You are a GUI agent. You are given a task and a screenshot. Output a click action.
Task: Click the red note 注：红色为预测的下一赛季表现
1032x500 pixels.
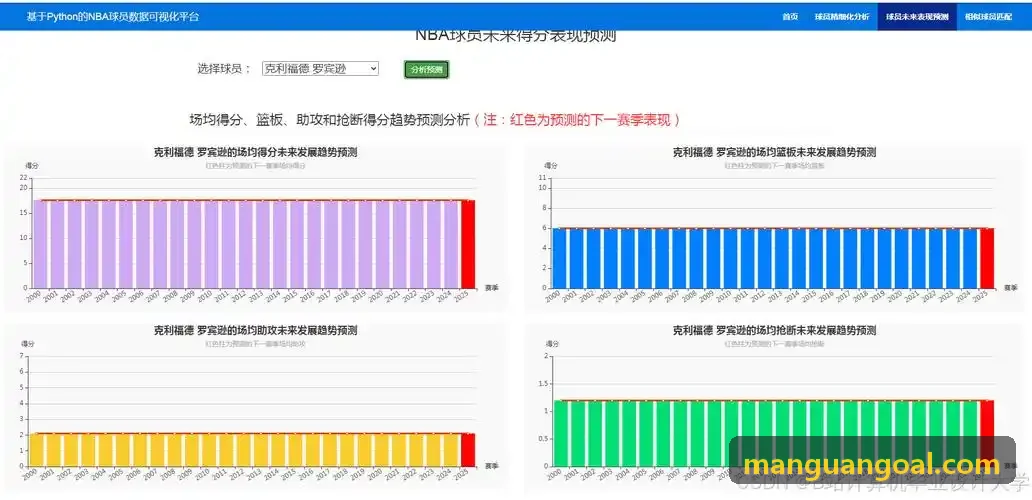(577, 120)
